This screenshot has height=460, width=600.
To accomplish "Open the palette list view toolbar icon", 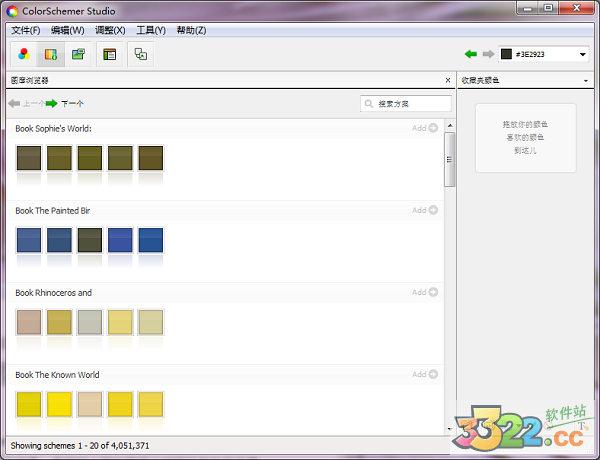I will (x=109, y=54).
